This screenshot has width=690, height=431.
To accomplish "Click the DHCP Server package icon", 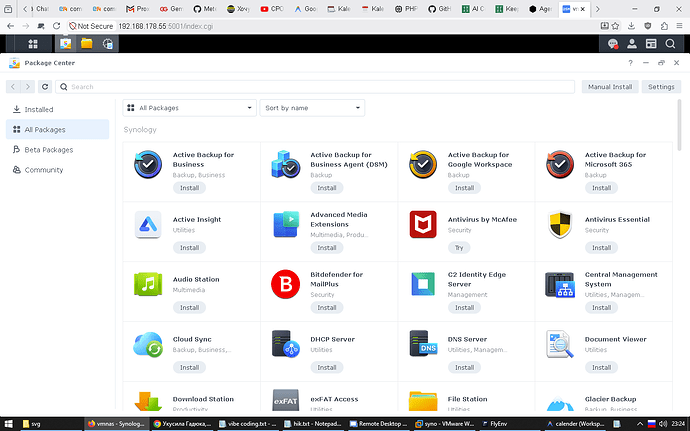I will coord(286,344).
